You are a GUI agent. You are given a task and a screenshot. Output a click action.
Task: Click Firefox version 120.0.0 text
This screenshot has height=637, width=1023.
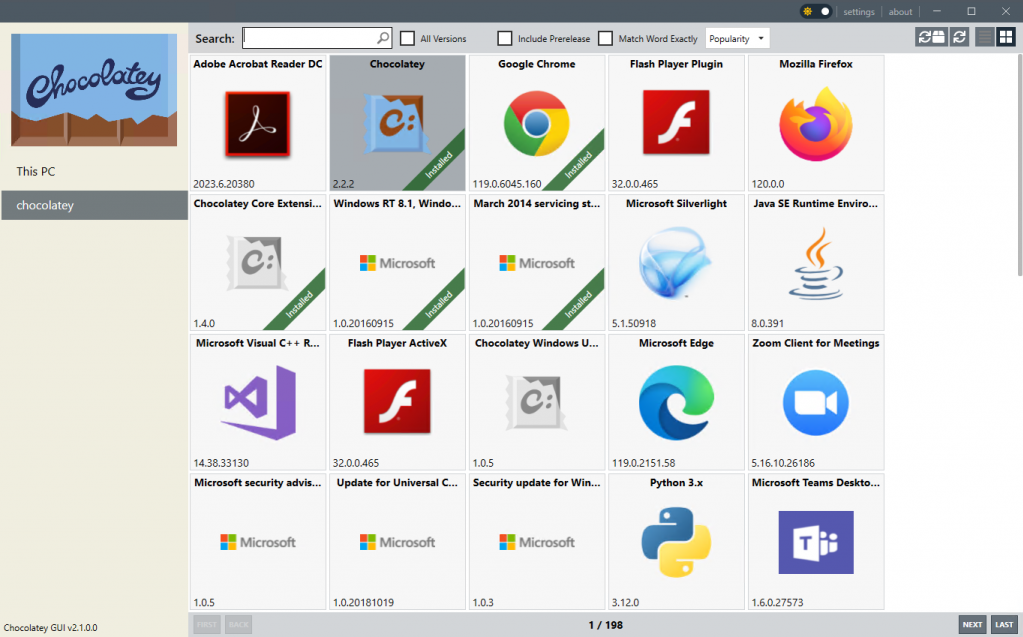pos(768,184)
